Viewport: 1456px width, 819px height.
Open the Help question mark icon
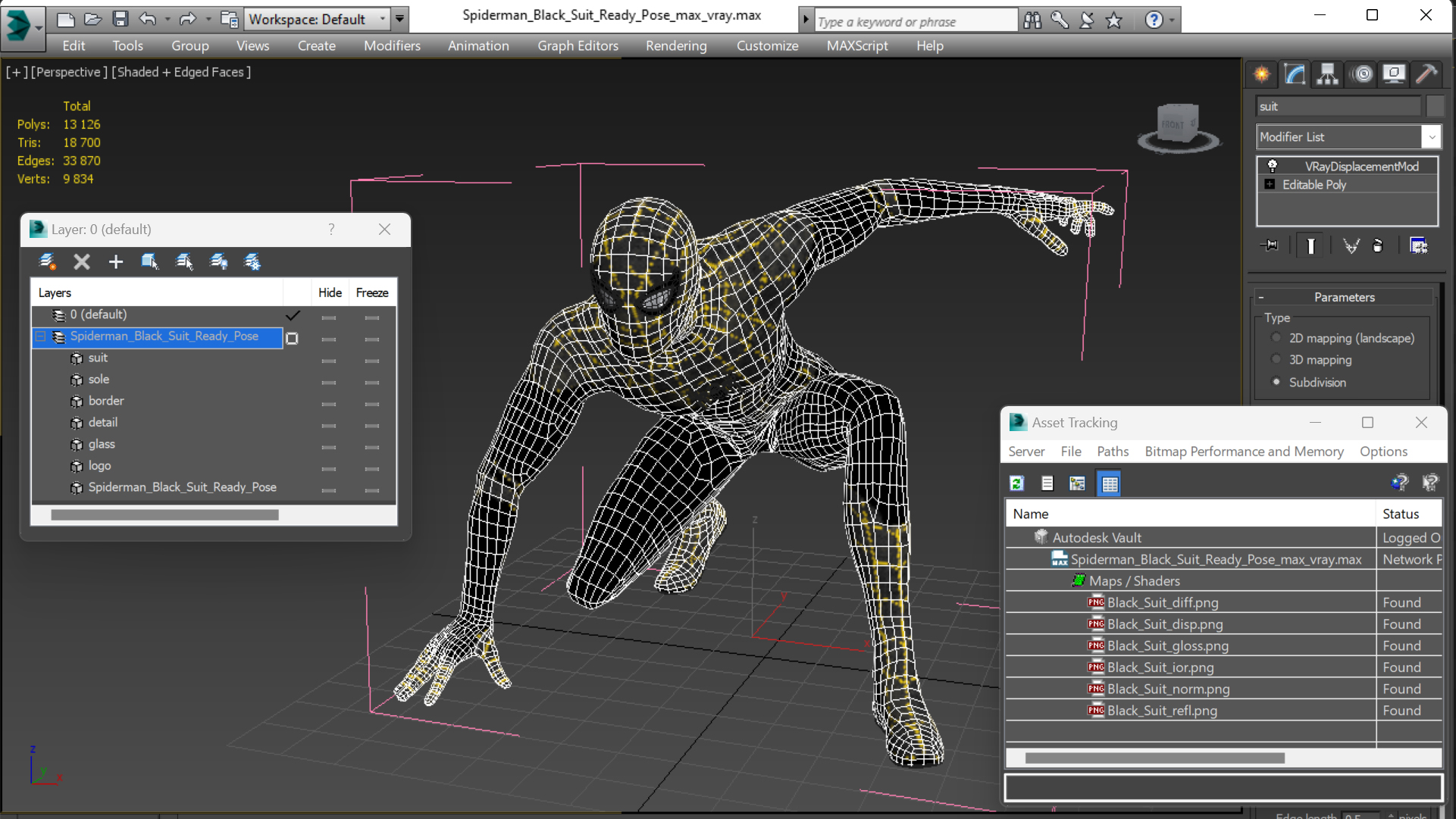[x=1153, y=20]
